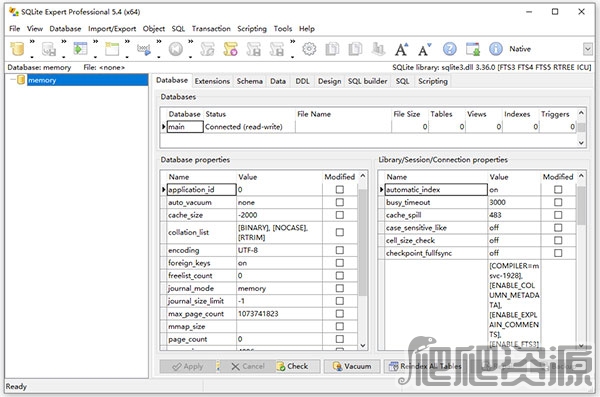Open help with the blue question mark icon
Image resolution: width=600 pixels, height=397 pixels.
click(x=450, y=49)
